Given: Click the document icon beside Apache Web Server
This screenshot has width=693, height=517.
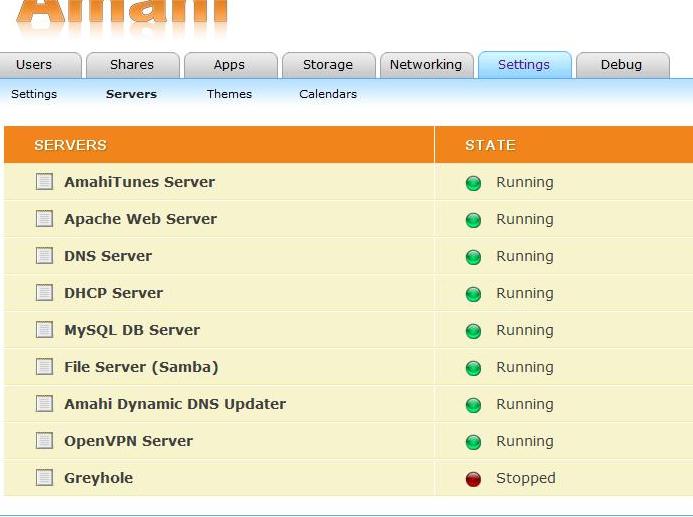Looking at the screenshot, I should (44, 219).
